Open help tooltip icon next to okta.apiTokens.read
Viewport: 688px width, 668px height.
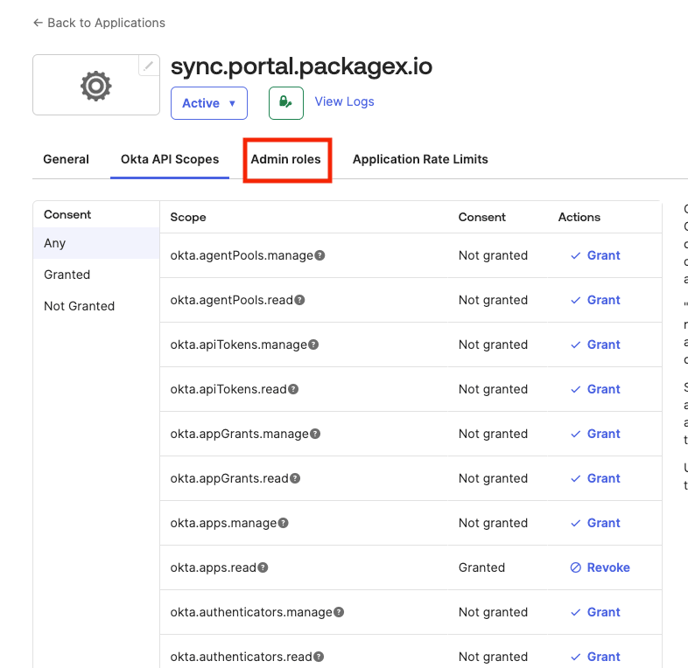[x=293, y=389]
